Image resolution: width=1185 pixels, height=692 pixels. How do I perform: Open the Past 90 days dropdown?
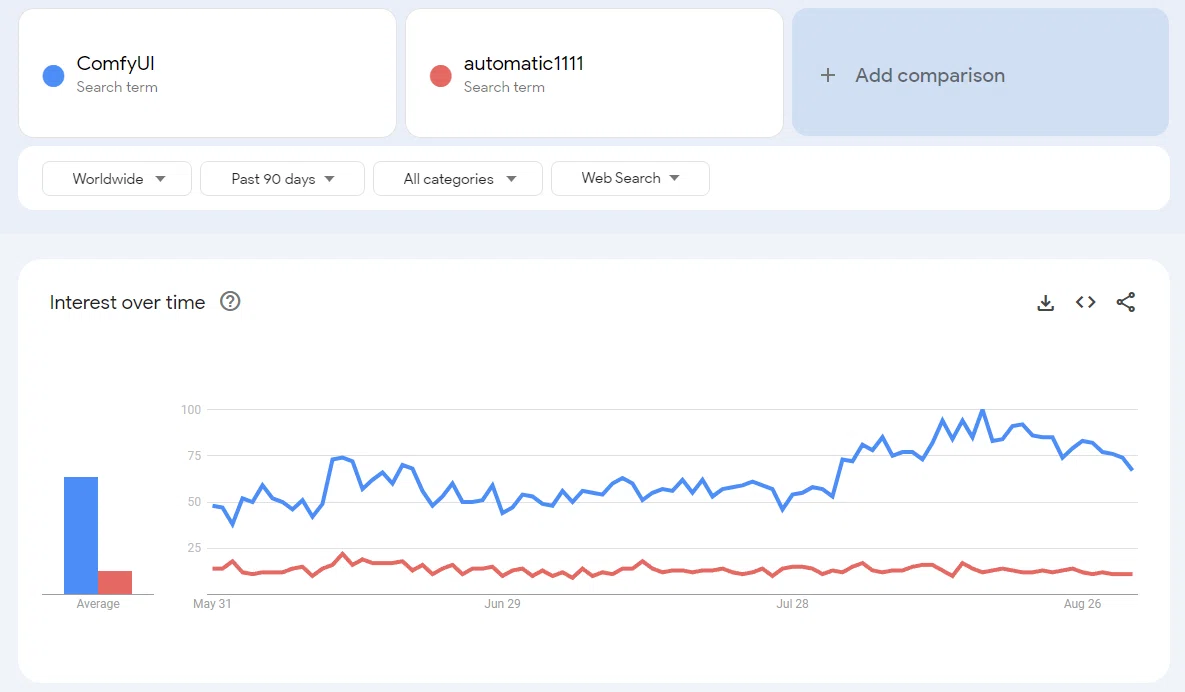(282, 179)
